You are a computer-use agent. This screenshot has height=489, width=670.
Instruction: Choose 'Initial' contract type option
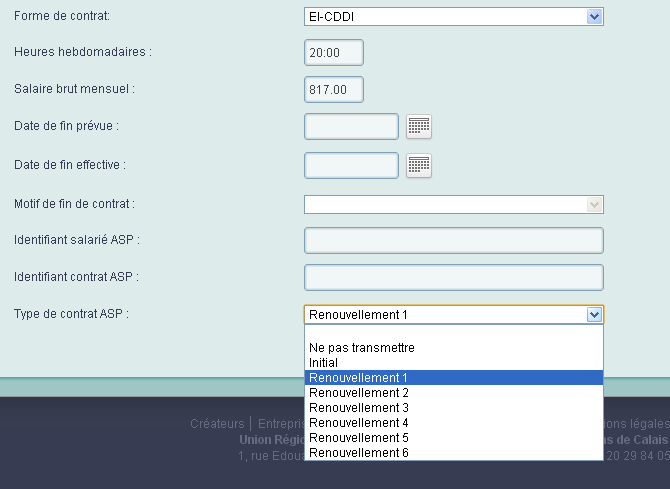point(454,362)
